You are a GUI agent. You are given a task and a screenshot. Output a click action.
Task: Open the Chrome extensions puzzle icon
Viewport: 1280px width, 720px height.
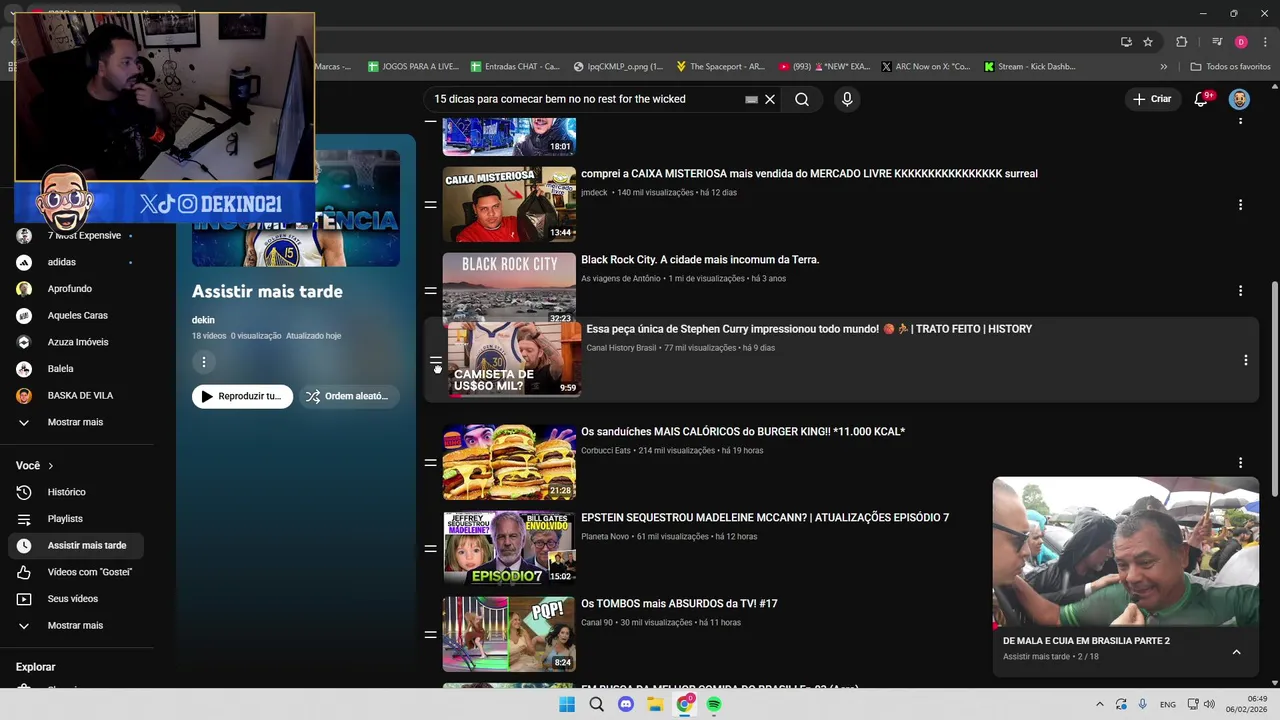point(1182,42)
